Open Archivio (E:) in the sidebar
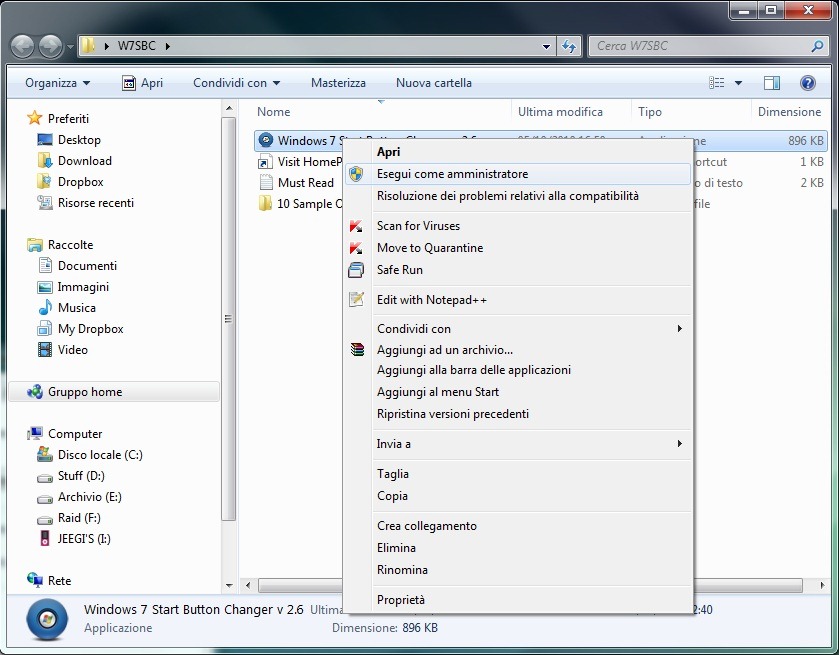 pos(90,497)
